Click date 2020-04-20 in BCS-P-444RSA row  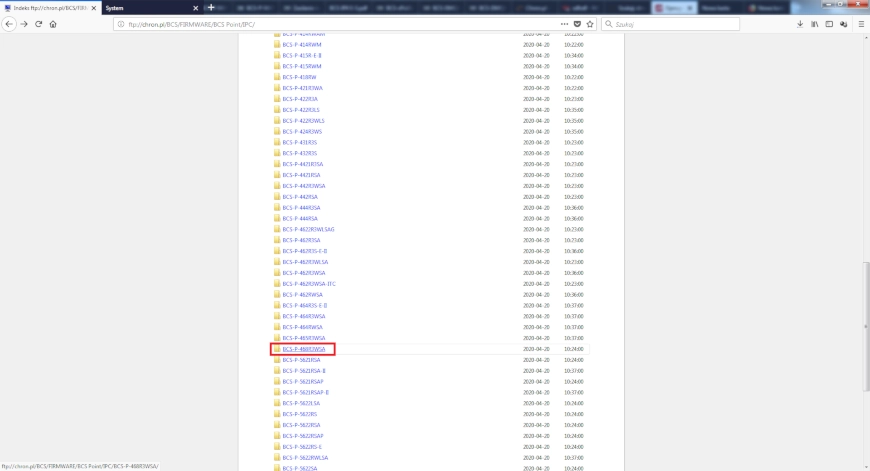click(536, 219)
